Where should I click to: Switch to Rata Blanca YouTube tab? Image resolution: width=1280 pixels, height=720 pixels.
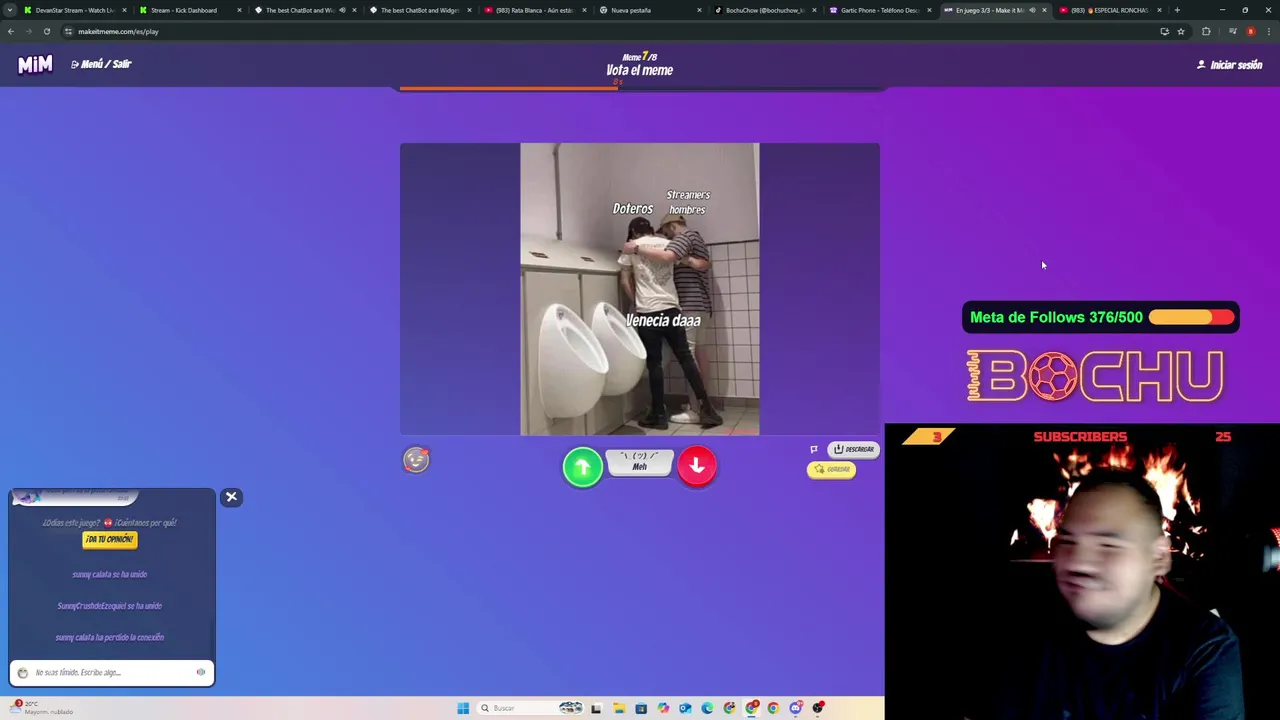pyautogui.click(x=535, y=10)
